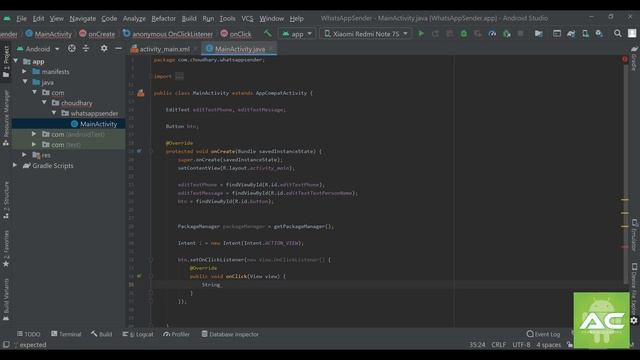Click the tool windows toggle in status bar
The height and width of the screenshot is (360, 640).
pyautogui.click(x=6, y=345)
